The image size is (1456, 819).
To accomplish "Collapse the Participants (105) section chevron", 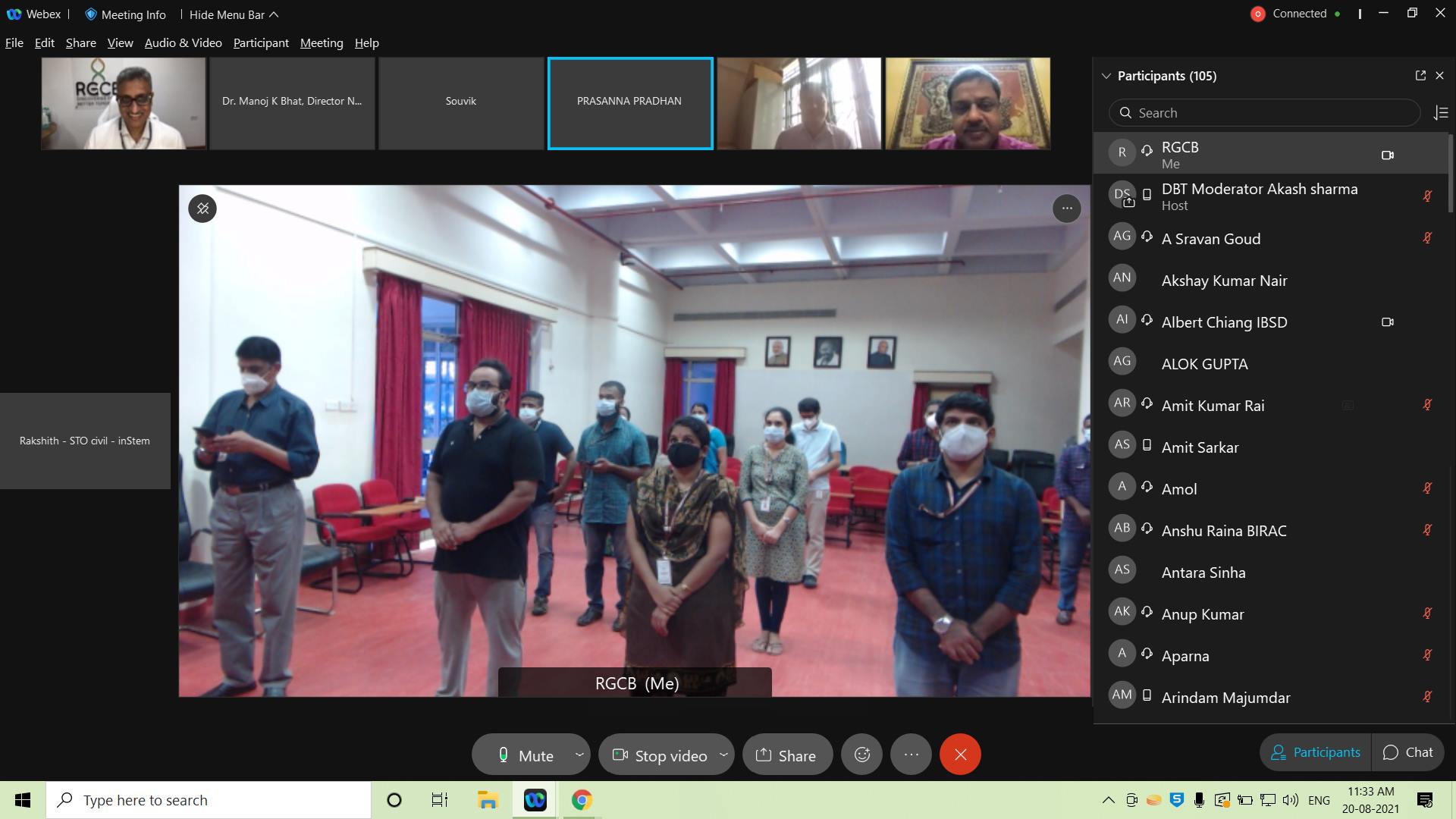I will click(x=1106, y=76).
